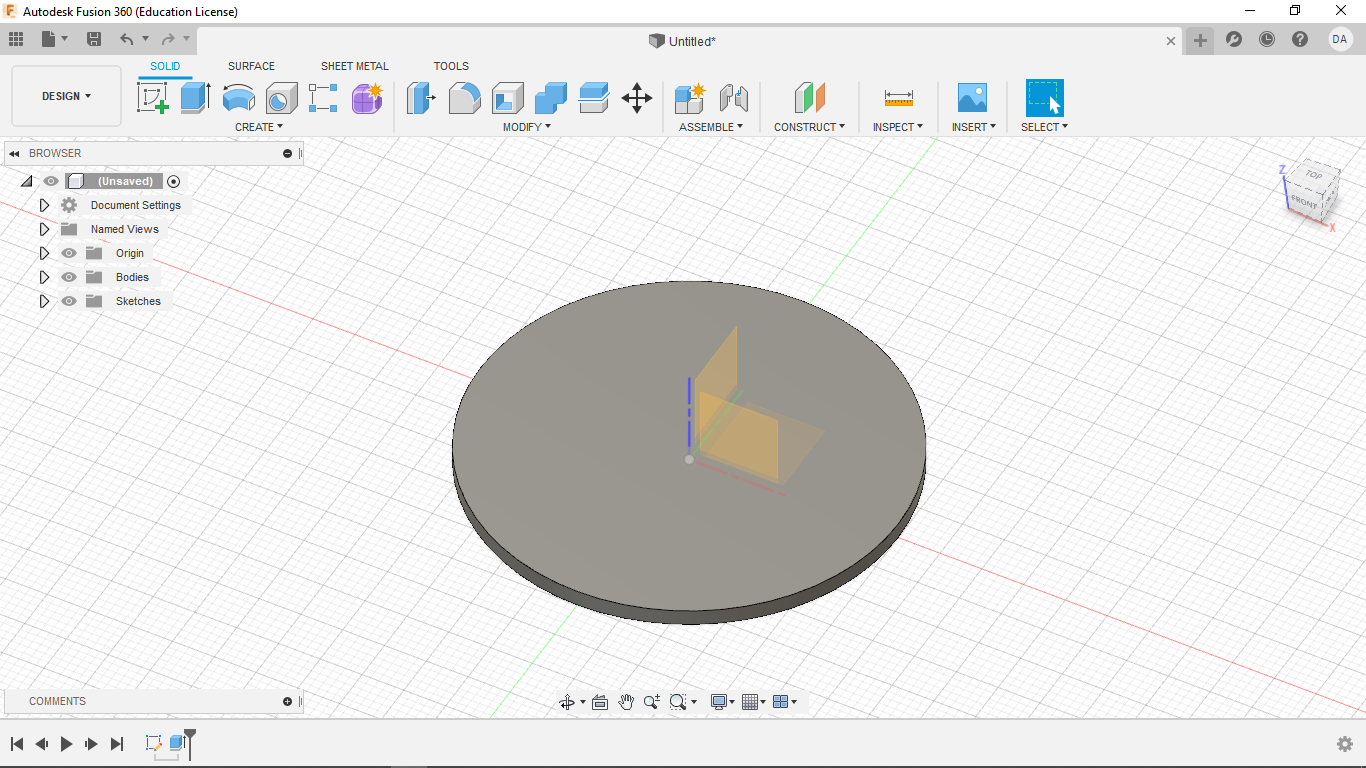Select the Extrude tool
The height and width of the screenshot is (768, 1366).
pyautogui.click(x=196, y=98)
